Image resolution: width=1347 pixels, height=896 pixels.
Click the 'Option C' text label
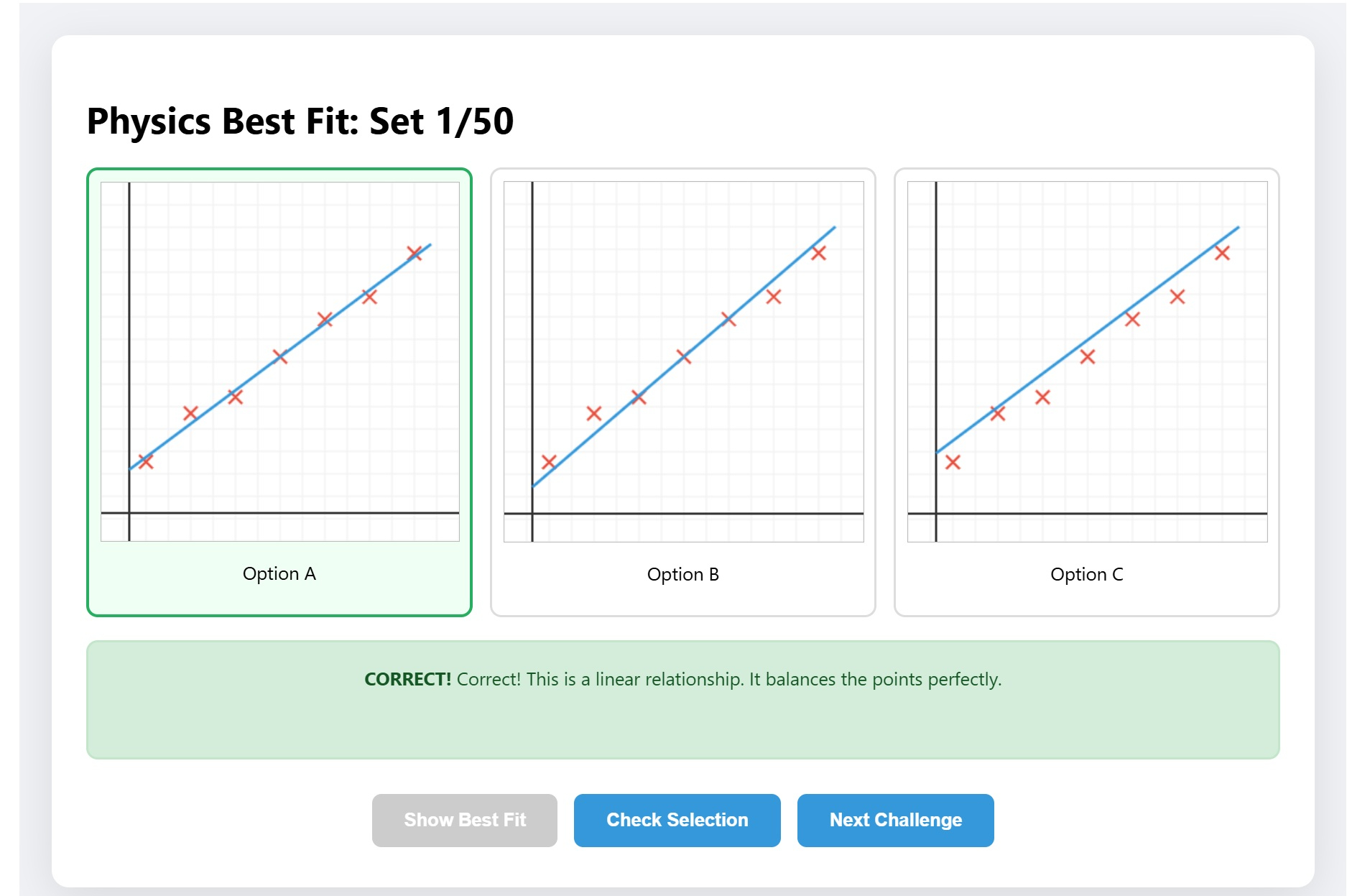[x=1087, y=574]
